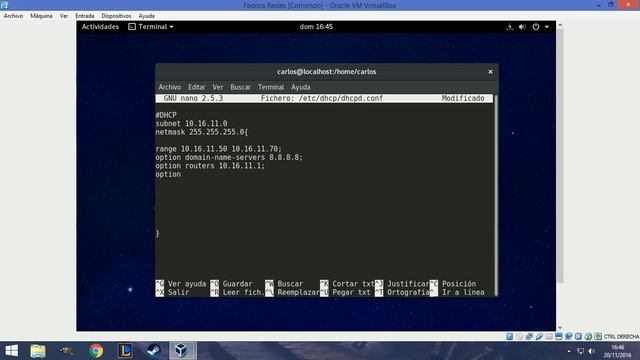Viewport: 640px width, 360px height.
Task: Click the GNOME power icon in top bar
Action: point(536,27)
